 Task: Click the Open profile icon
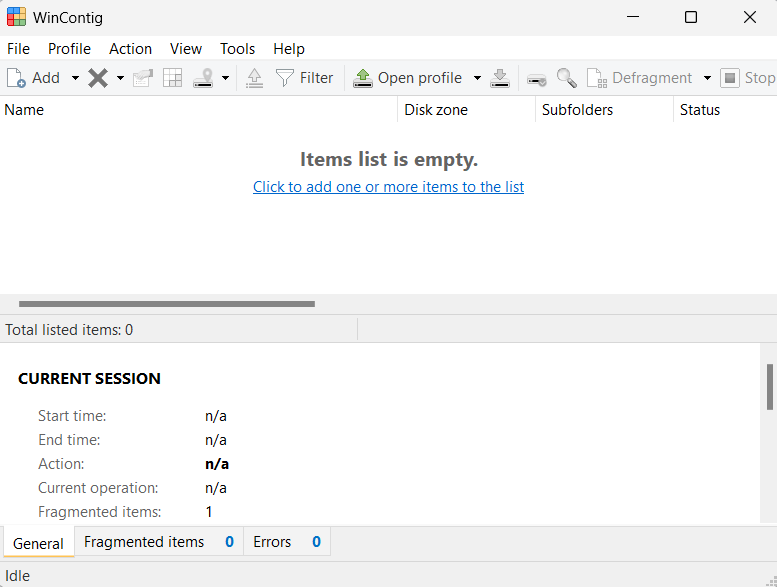click(363, 78)
